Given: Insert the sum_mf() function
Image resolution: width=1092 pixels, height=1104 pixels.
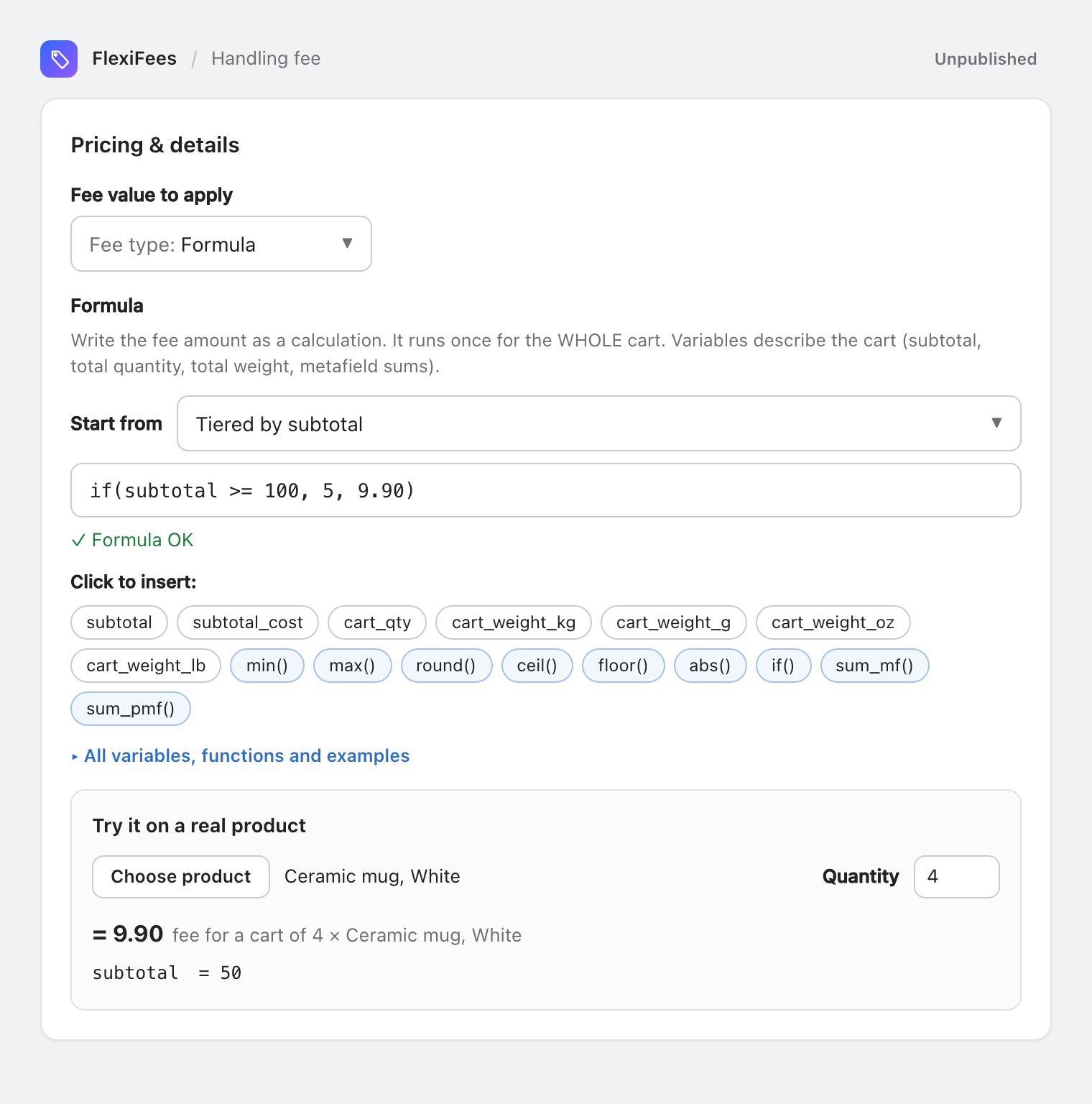Looking at the screenshot, I should [875, 666].
